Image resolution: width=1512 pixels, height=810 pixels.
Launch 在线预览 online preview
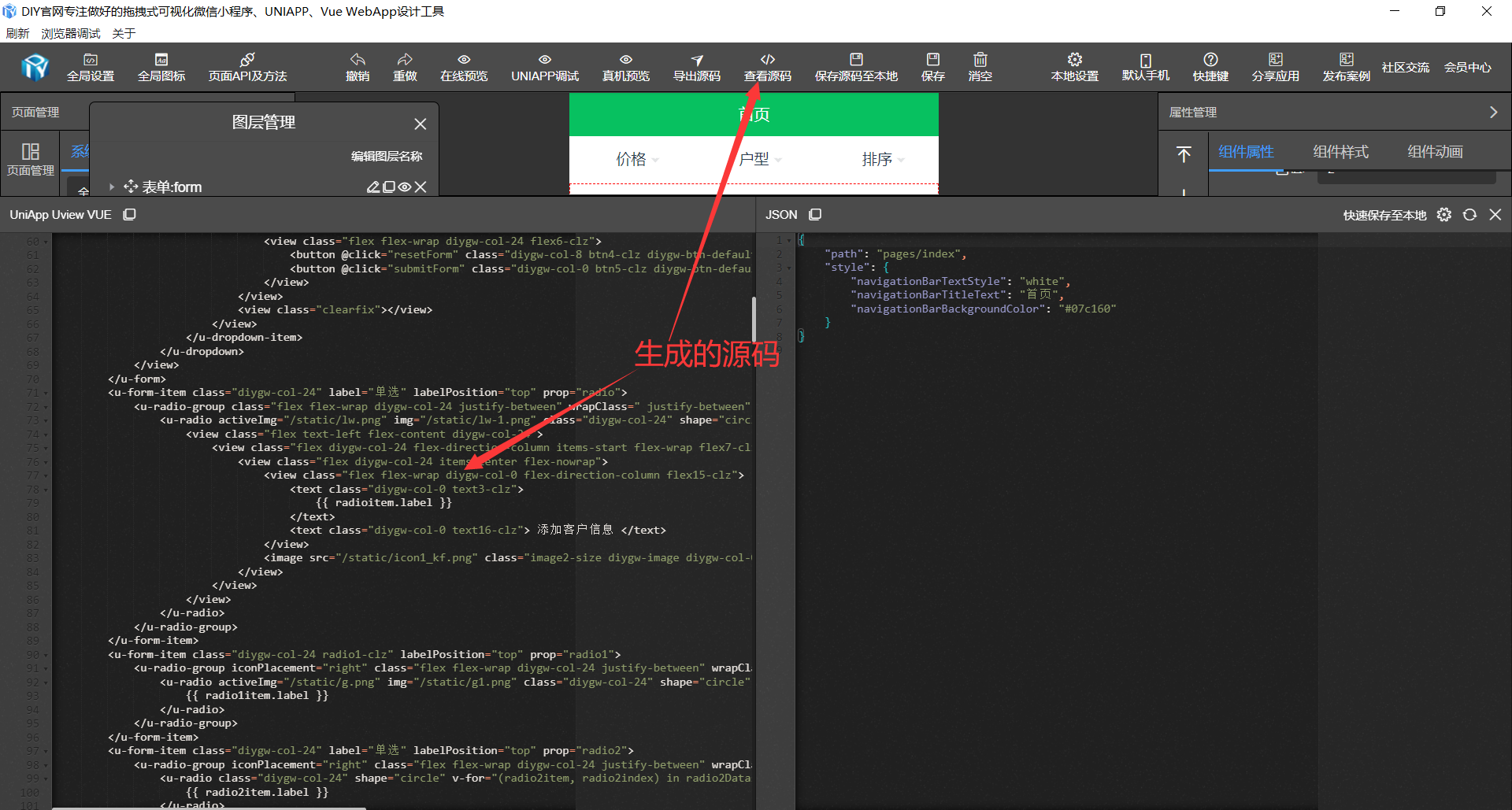point(464,68)
